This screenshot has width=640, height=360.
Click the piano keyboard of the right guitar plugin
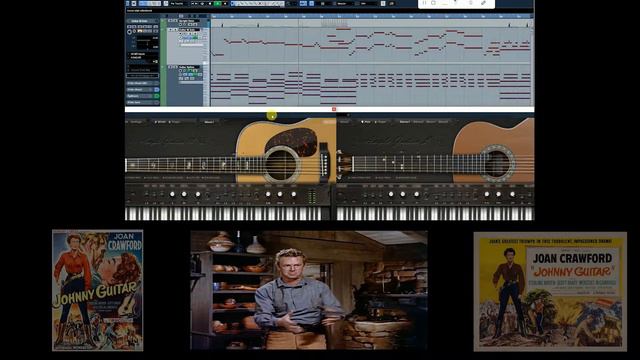[435, 213]
